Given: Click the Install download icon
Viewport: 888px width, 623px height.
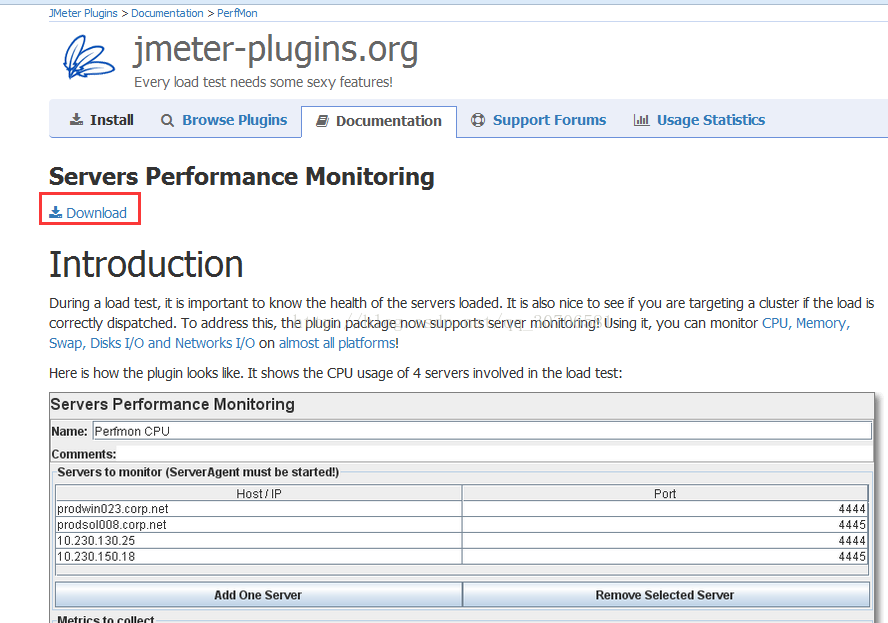Looking at the screenshot, I should pyautogui.click(x=76, y=120).
